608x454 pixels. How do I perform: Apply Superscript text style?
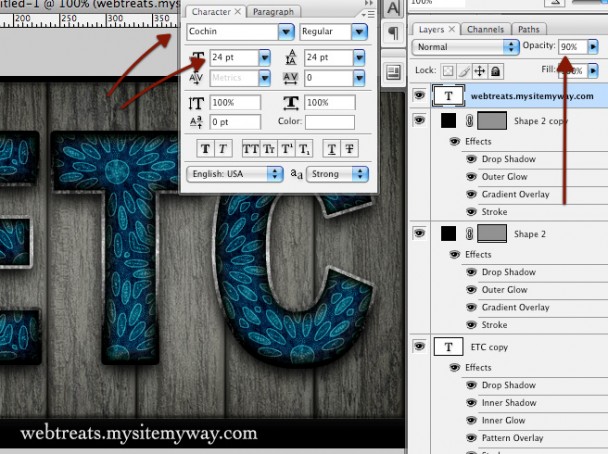(x=286, y=149)
